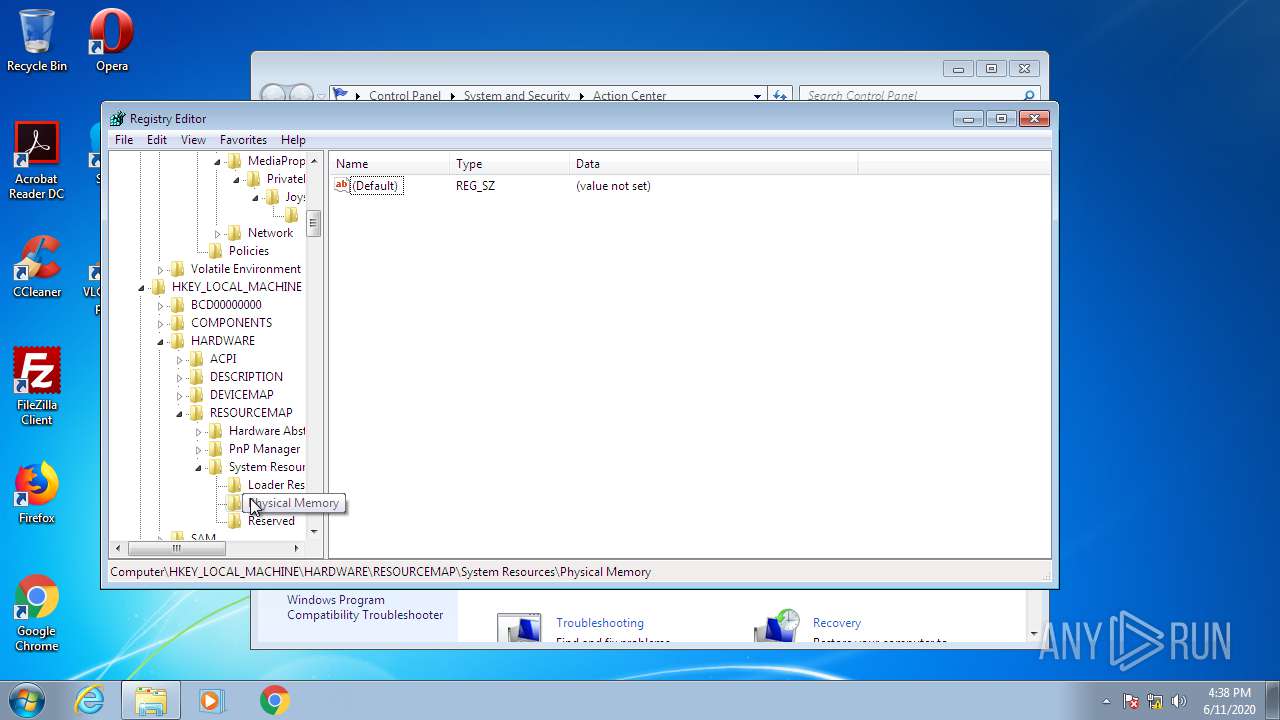Viewport: 1280px width, 720px height.
Task: Select the HARDWARE folder icon
Action: click(178, 341)
